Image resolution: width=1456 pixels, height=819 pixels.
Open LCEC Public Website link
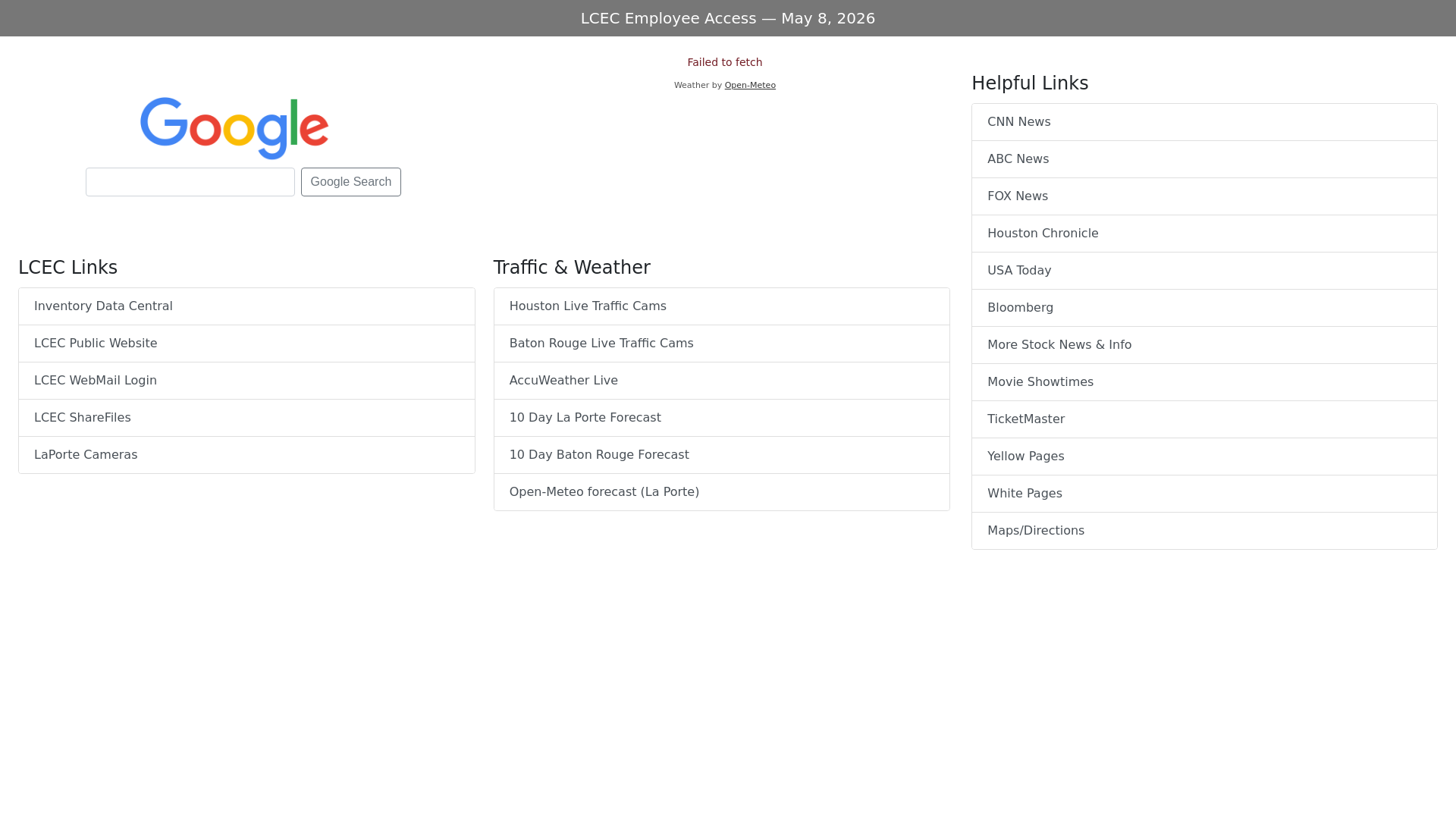point(246,344)
